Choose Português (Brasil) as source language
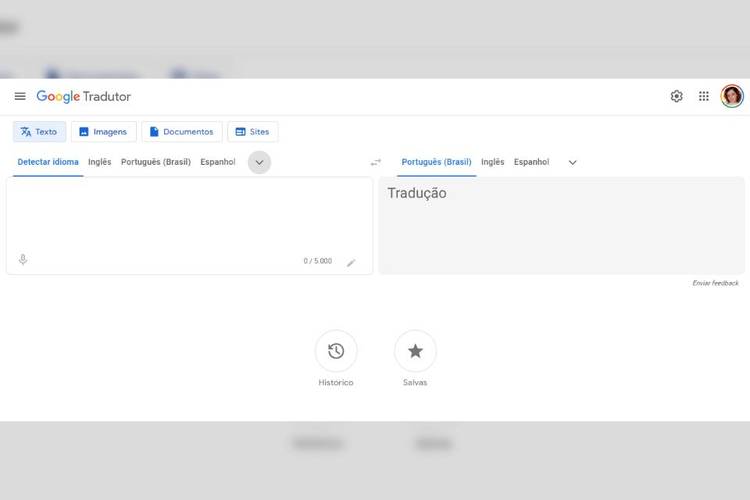The height and width of the screenshot is (500, 750). click(156, 162)
